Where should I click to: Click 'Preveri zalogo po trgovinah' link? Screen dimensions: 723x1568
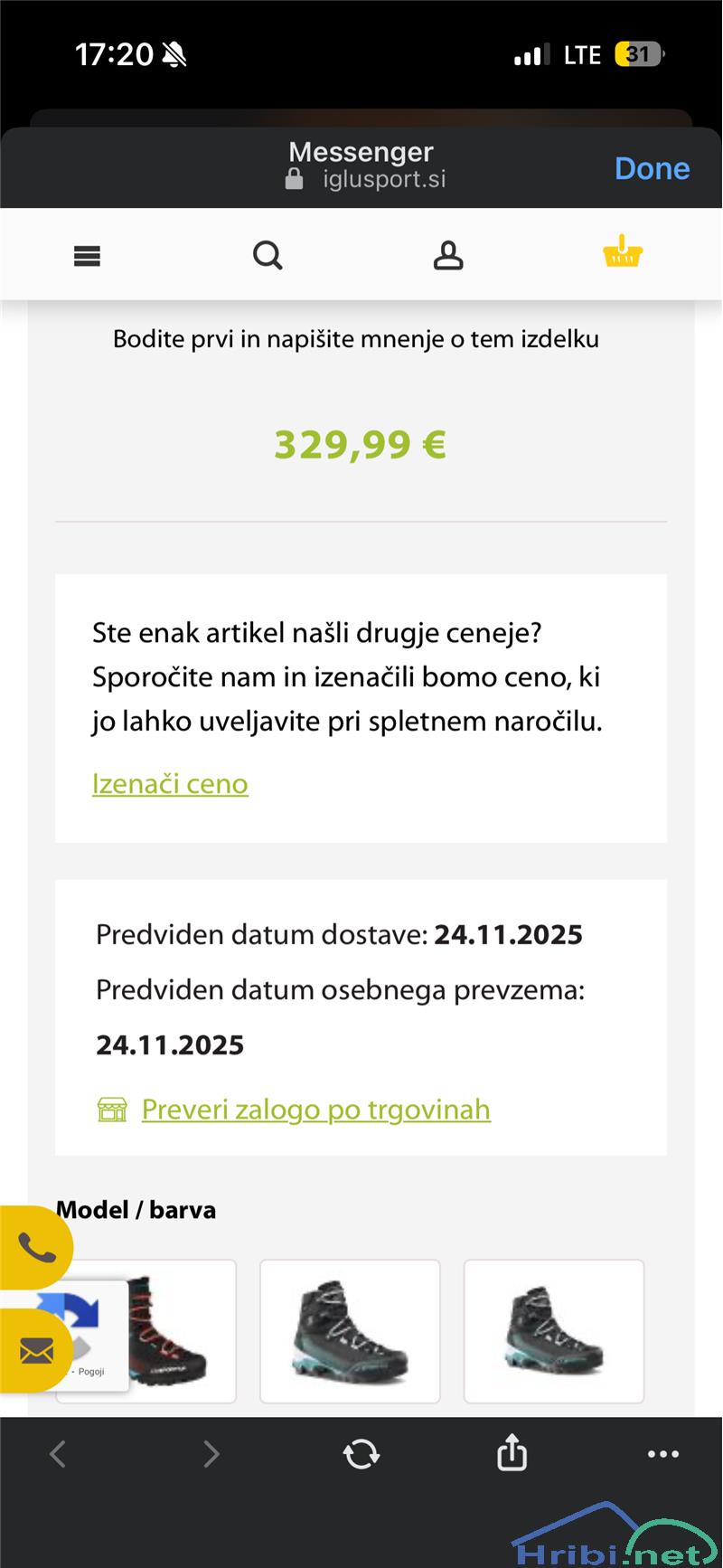pos(315,1109)
